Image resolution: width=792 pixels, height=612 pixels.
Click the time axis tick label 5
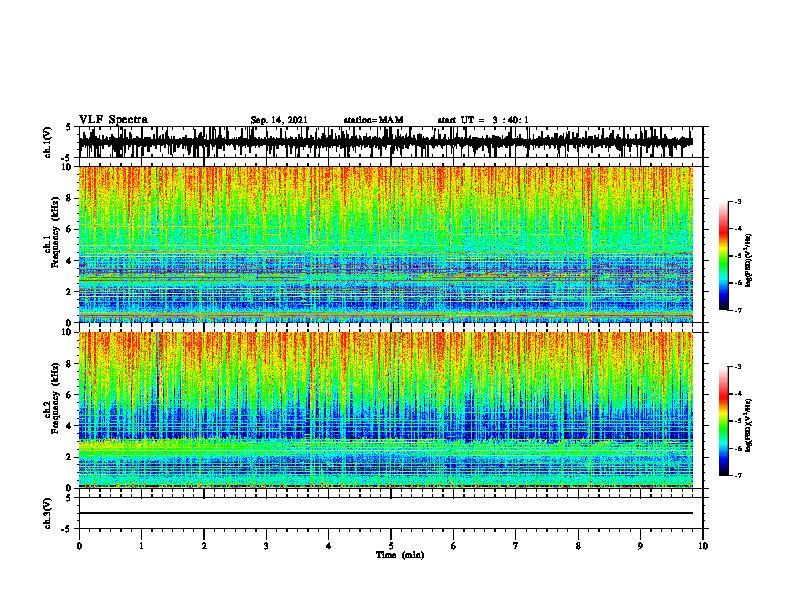pyautogui.click(x=391, y=546)
